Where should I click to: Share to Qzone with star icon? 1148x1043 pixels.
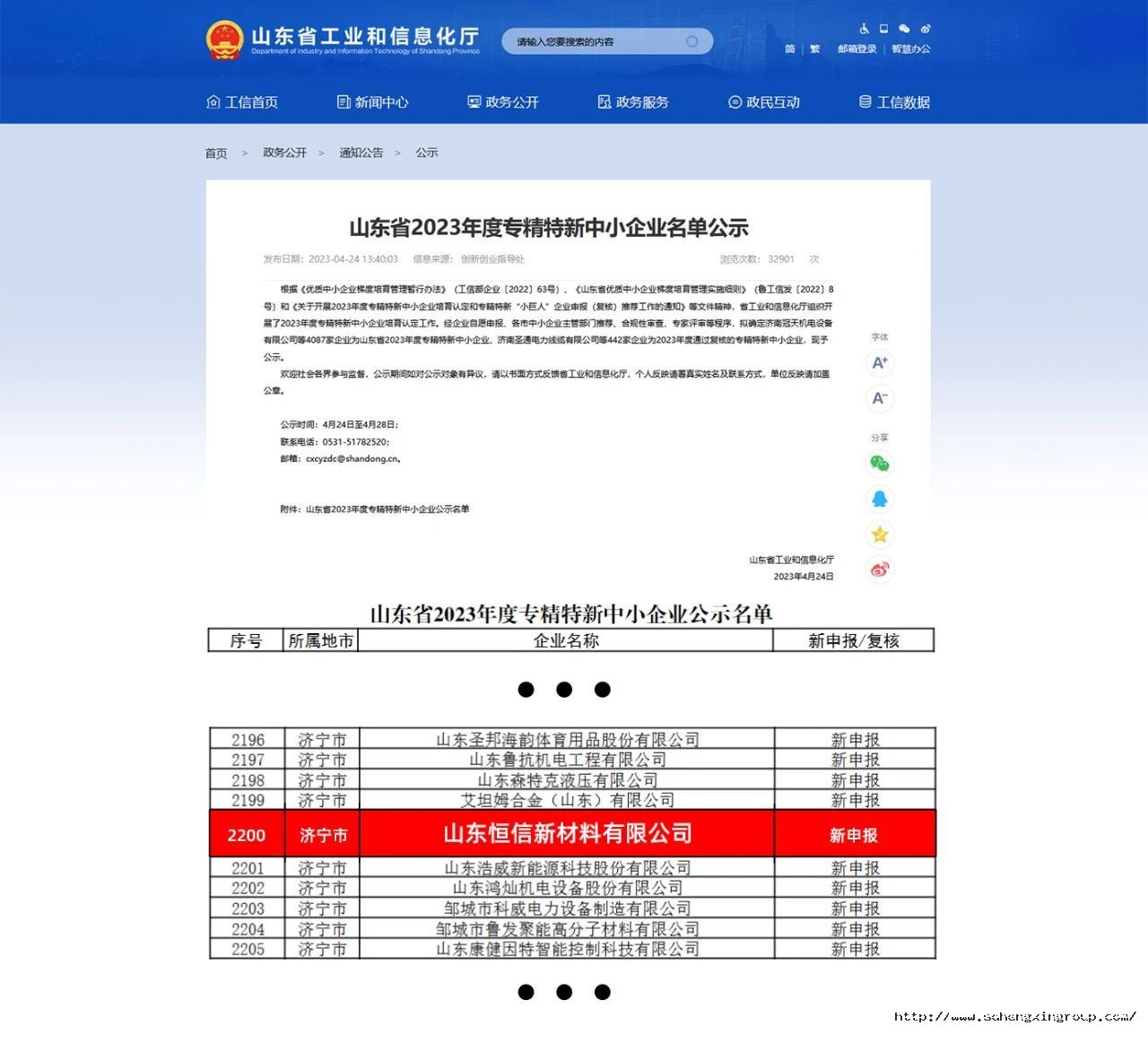880,535
